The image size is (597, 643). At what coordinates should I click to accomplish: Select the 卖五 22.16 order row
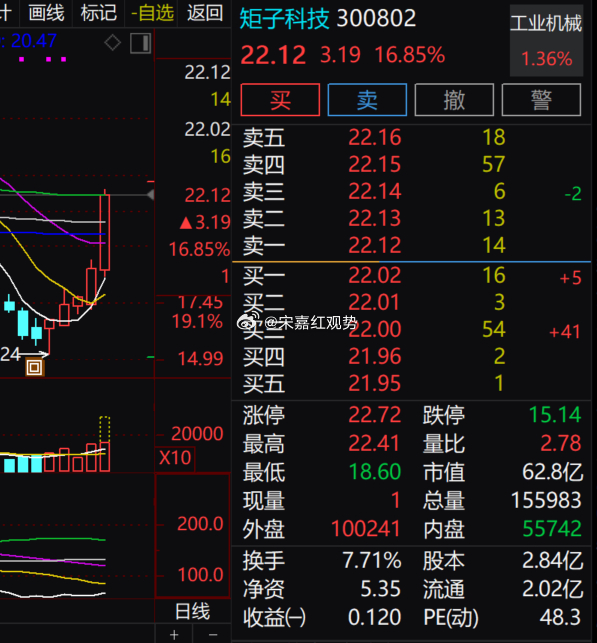coord(412,137)
